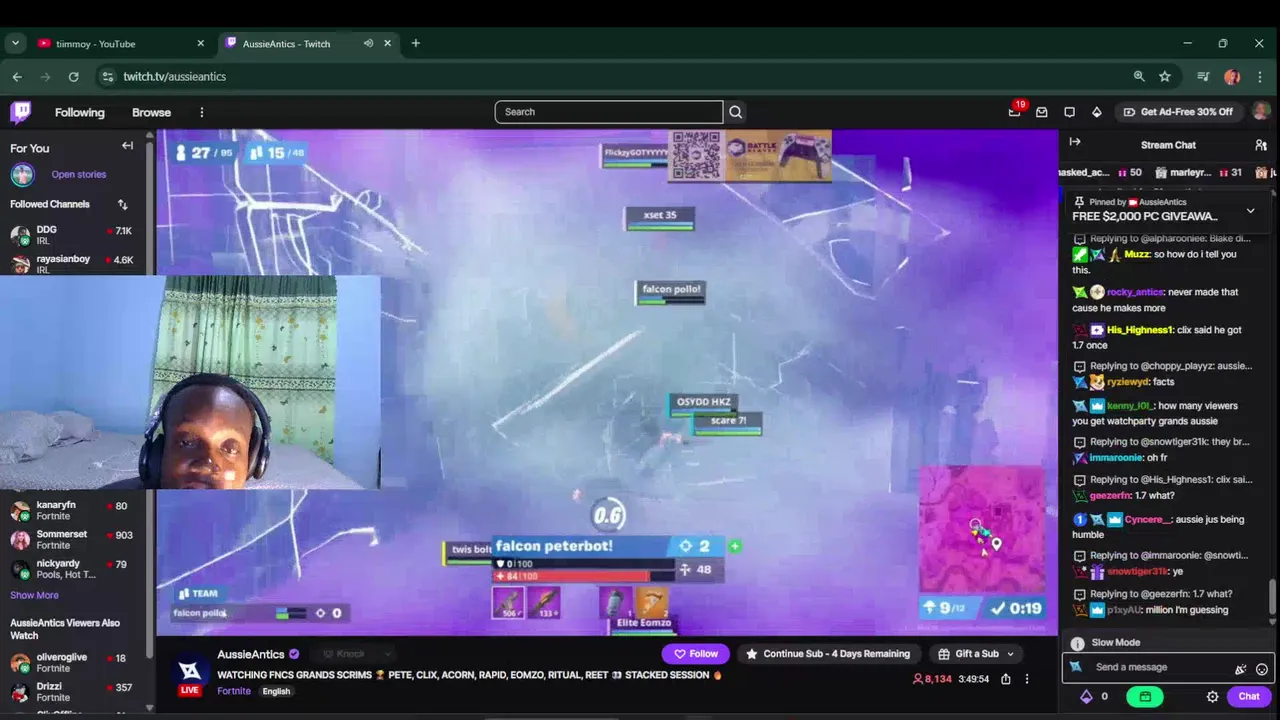
Task: Open the notifications bell with 19 badge
Action: 1015,111
